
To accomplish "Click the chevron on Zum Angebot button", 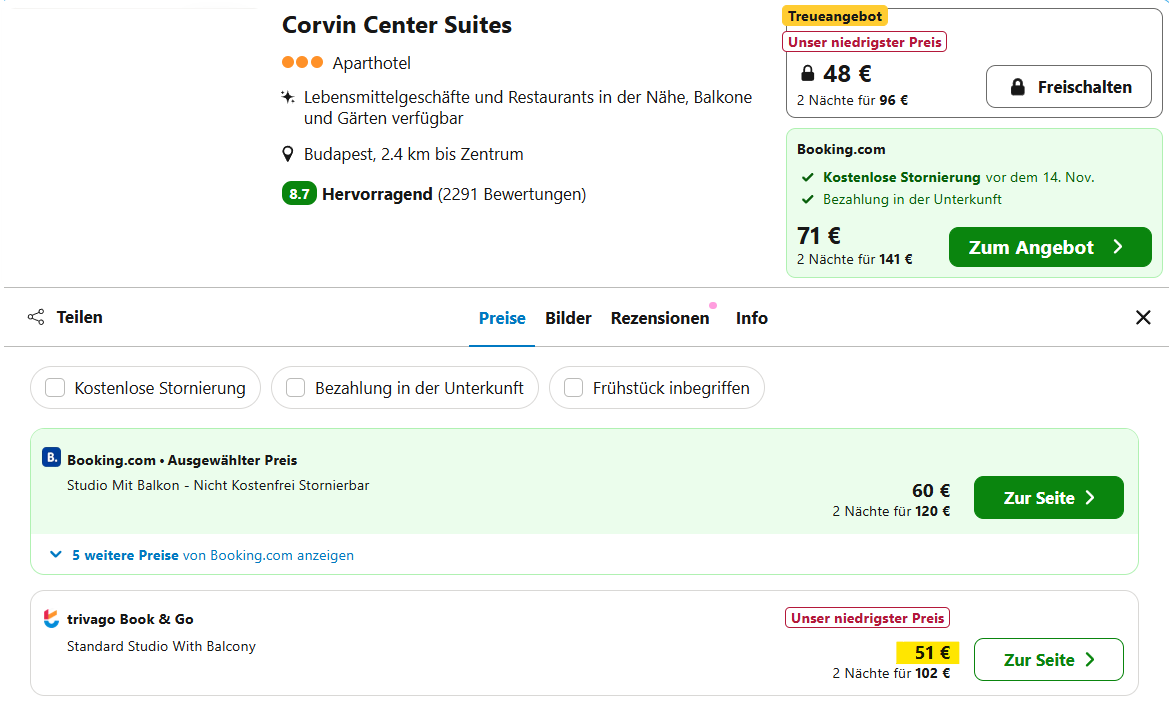I will (1118, 247).
